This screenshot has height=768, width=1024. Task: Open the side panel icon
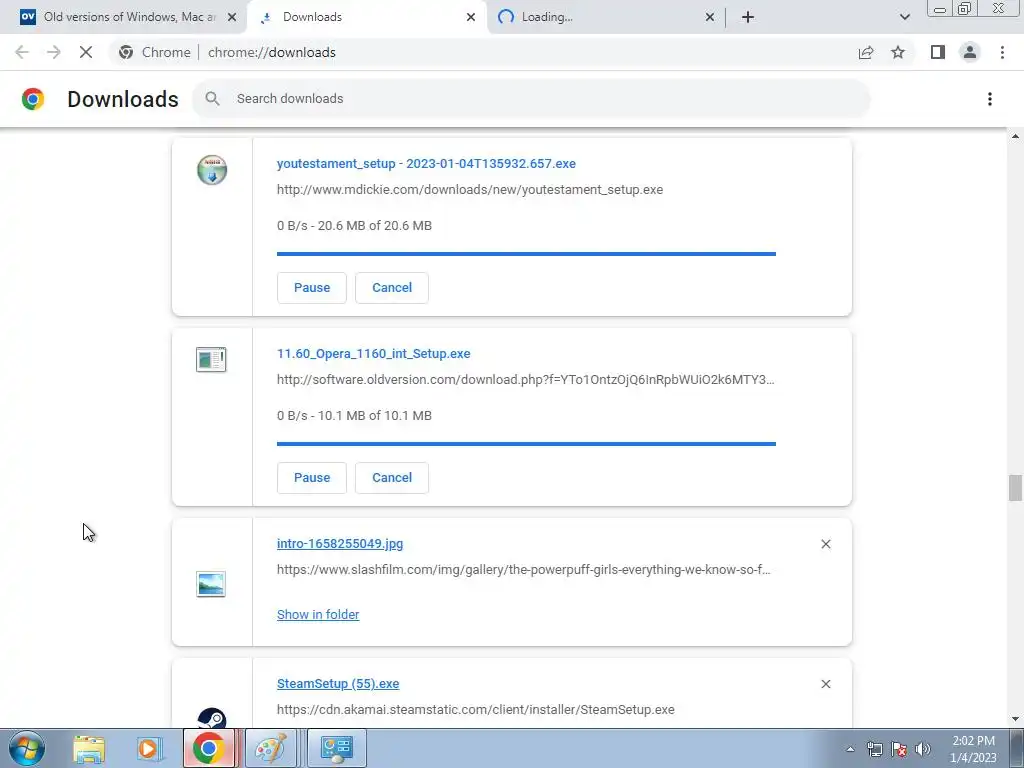click(x=938, y=52)
